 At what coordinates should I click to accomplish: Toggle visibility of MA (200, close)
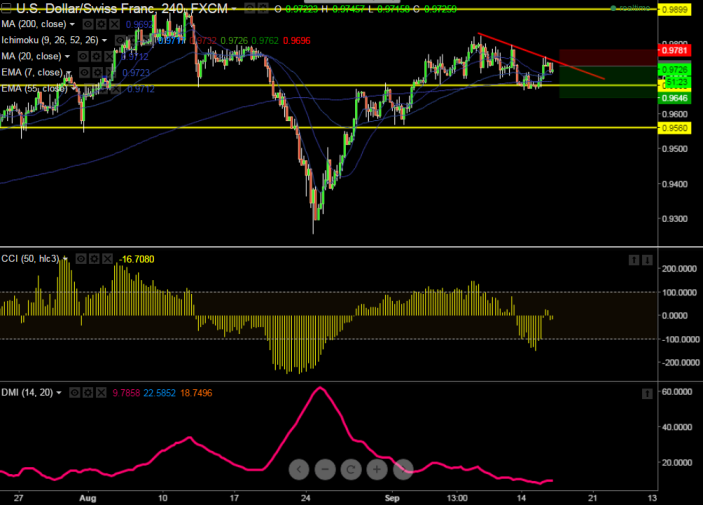[88, 24]
